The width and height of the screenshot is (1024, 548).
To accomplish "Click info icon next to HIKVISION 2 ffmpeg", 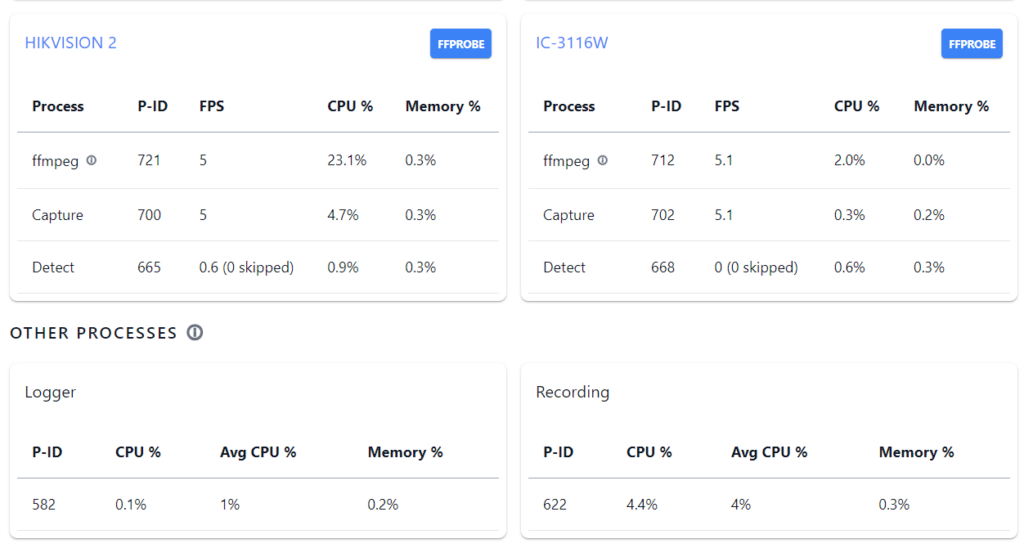I will [92, 160].
